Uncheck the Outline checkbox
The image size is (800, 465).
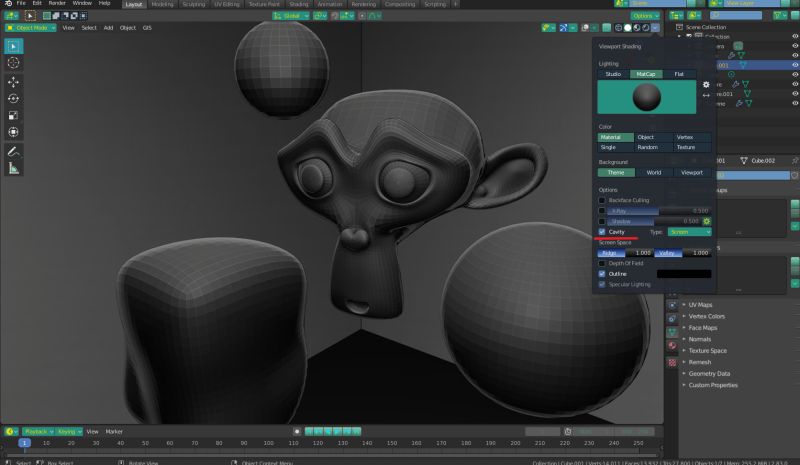pos(602,274)
